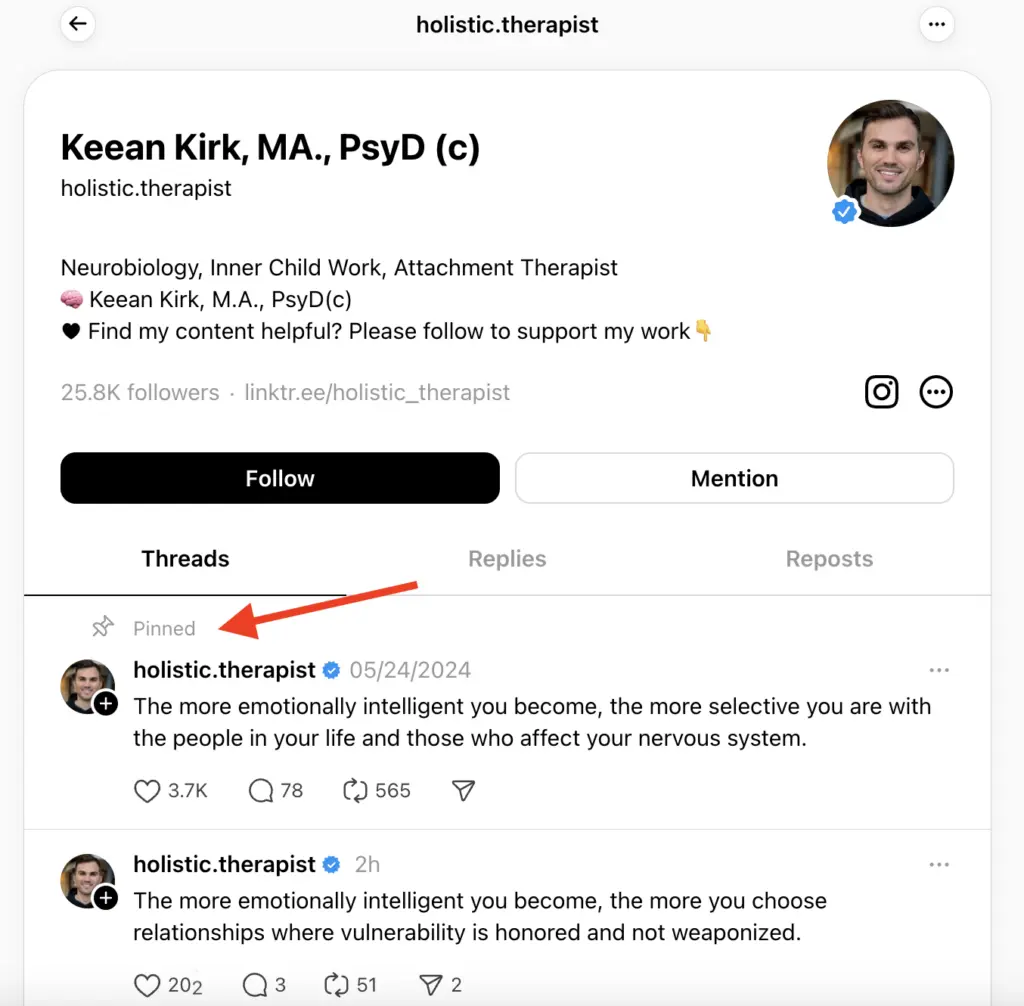Click the comment icon on the 2h post

(255, 985)
